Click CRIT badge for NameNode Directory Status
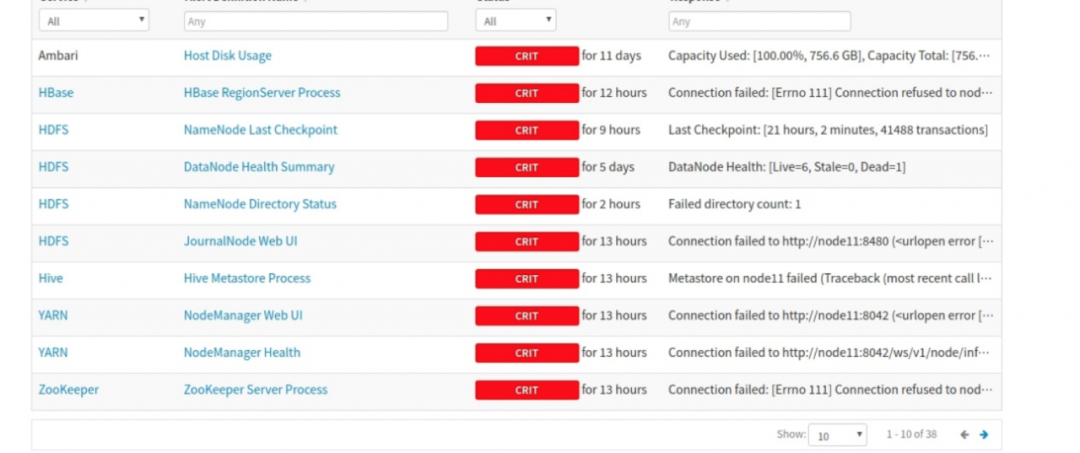This screenshot has width=1080, height=453. pyautogui.click(x=527, y=205)
